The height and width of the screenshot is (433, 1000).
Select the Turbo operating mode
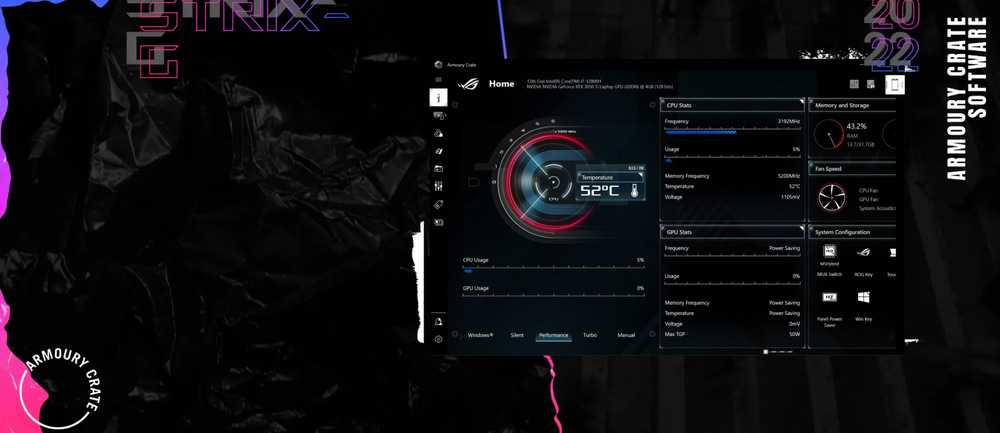(590, 335)
